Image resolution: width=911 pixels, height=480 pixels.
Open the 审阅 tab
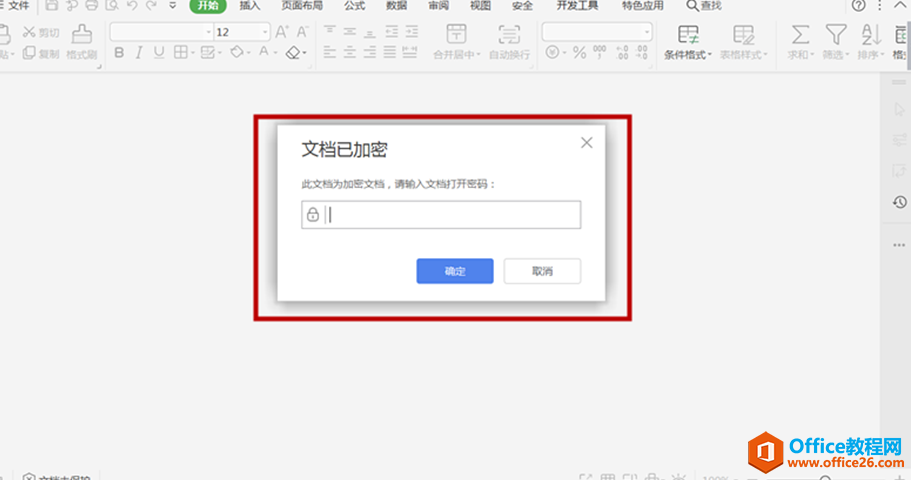[x=439, y=6]
